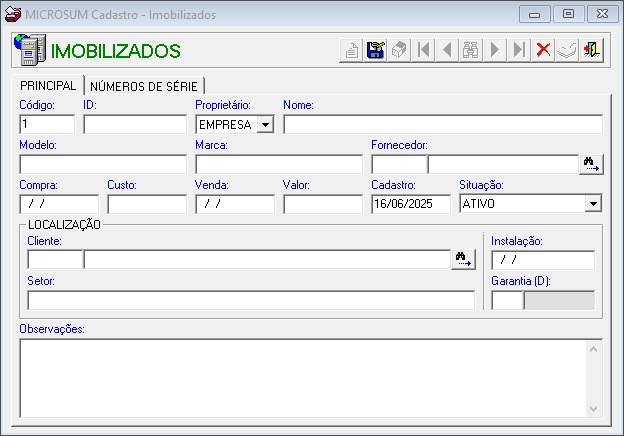Viewport: 624px width, 436px height.
Task: Click the Garantia (D) days field
Action: pyautogui.click(x=507, y=300)
